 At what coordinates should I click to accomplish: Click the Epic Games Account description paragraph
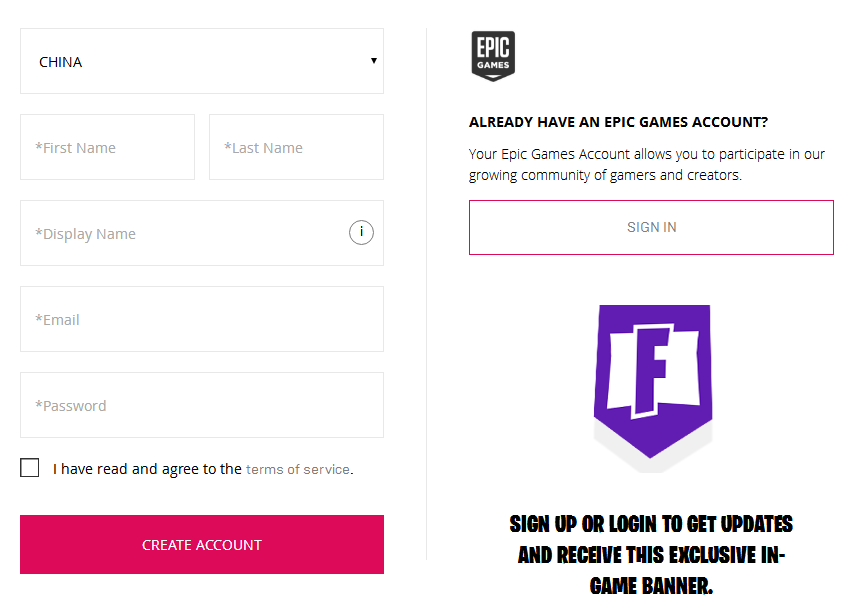[647, 164]
